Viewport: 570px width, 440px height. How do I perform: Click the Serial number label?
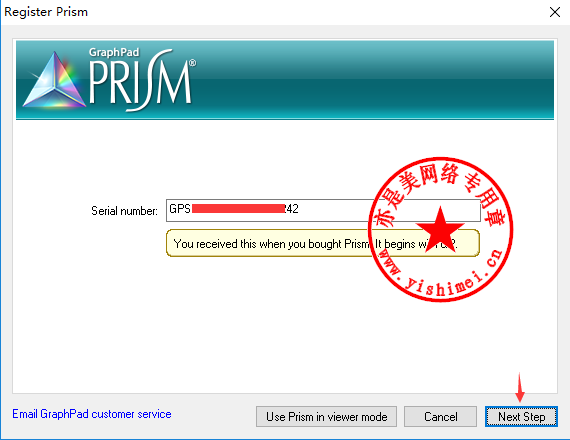124,211
